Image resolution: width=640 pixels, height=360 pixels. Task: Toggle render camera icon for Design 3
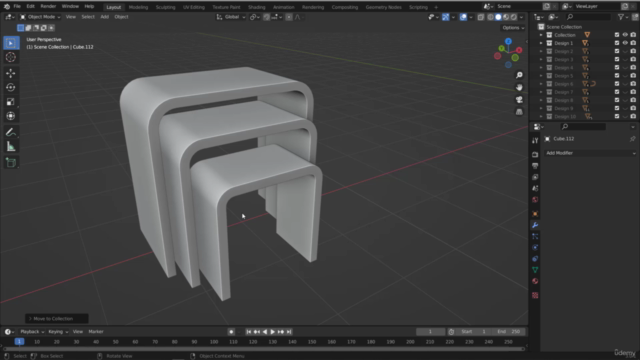(633, 60)
